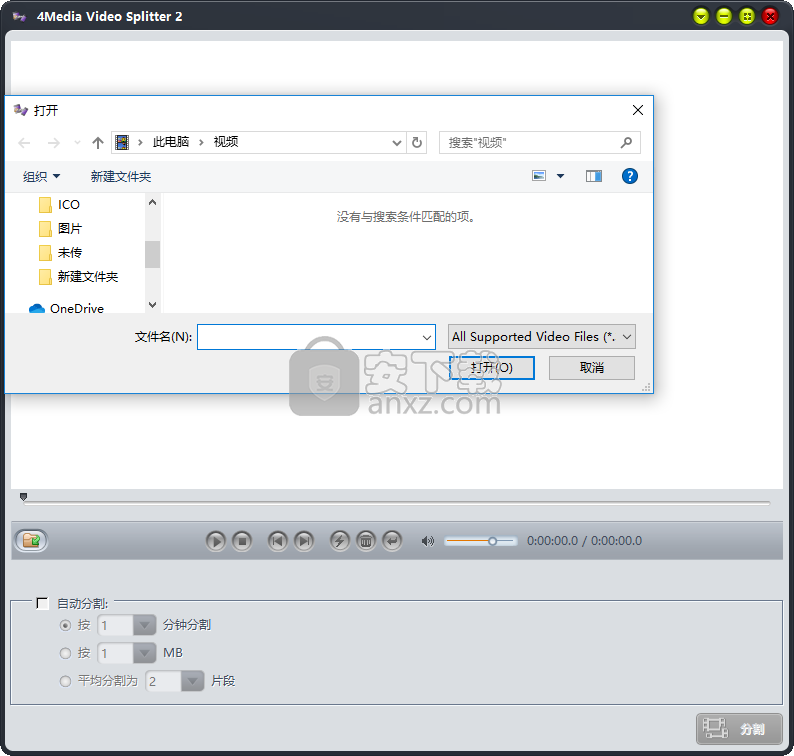Open help with the question mark icon
This screenshot has width=794, height=756.
click(x=629, y=176)
